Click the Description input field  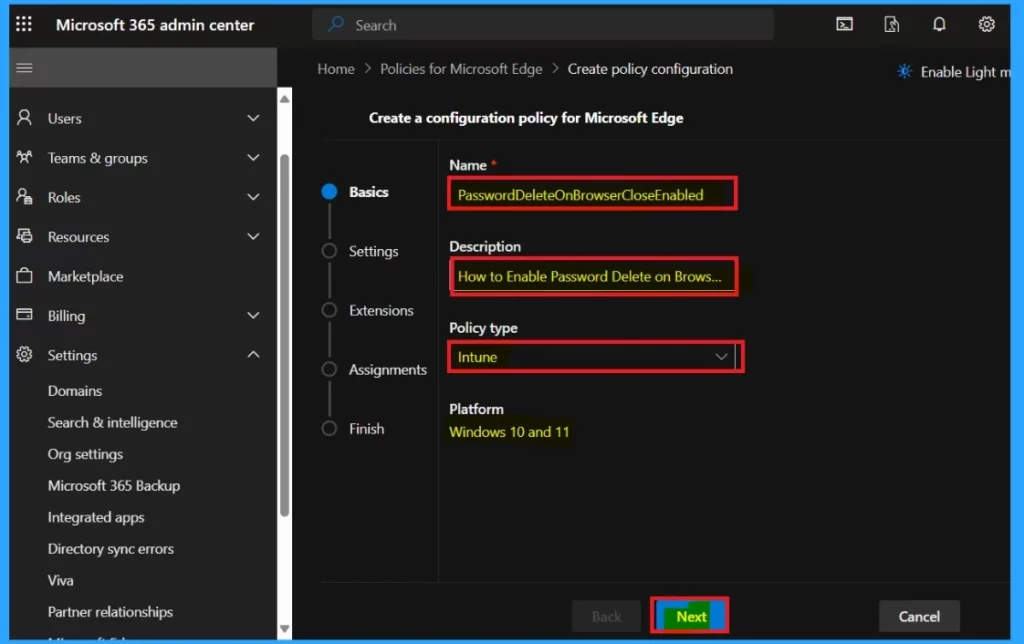pyautogui.click(x=594, y=276)
